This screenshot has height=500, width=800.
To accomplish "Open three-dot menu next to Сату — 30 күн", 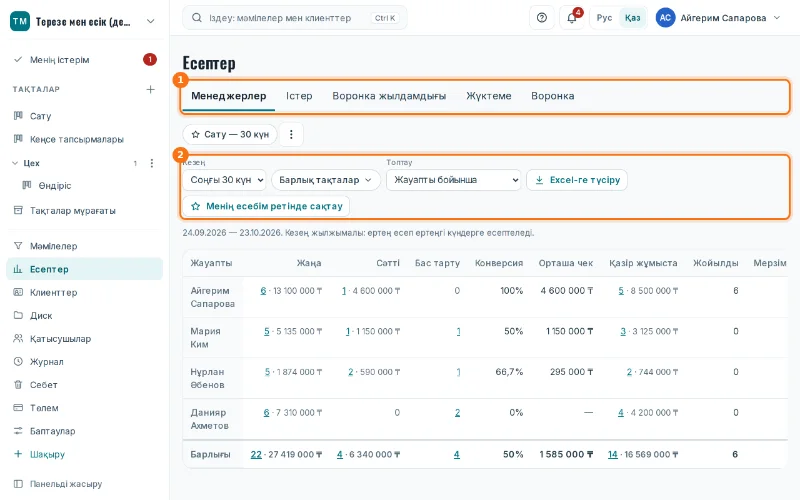I will coord(291,134).
